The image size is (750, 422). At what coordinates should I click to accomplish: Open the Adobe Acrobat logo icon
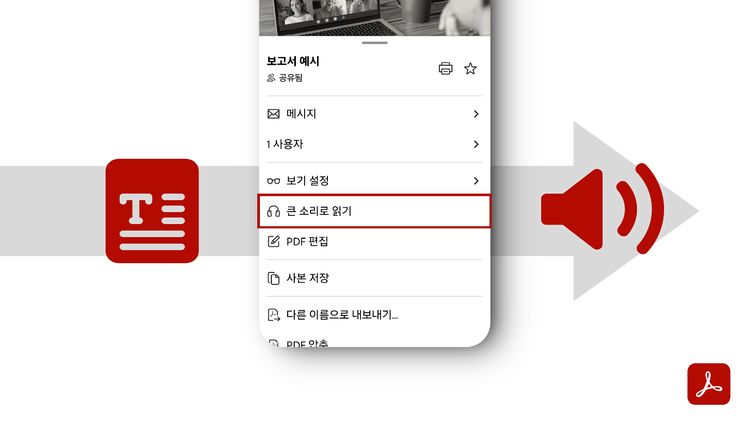(708, 384)
